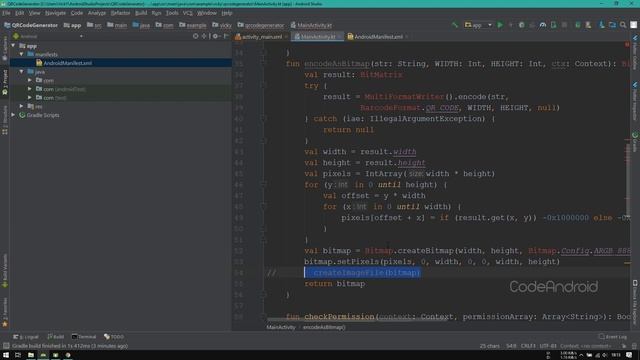Open the Navigate menu

coord(55,13)
